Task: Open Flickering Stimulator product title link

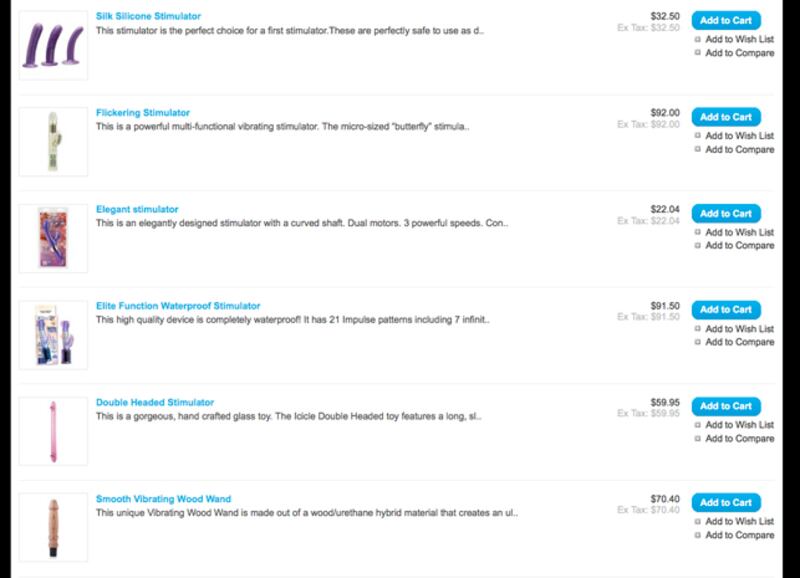Action: [x=143, y=113]
